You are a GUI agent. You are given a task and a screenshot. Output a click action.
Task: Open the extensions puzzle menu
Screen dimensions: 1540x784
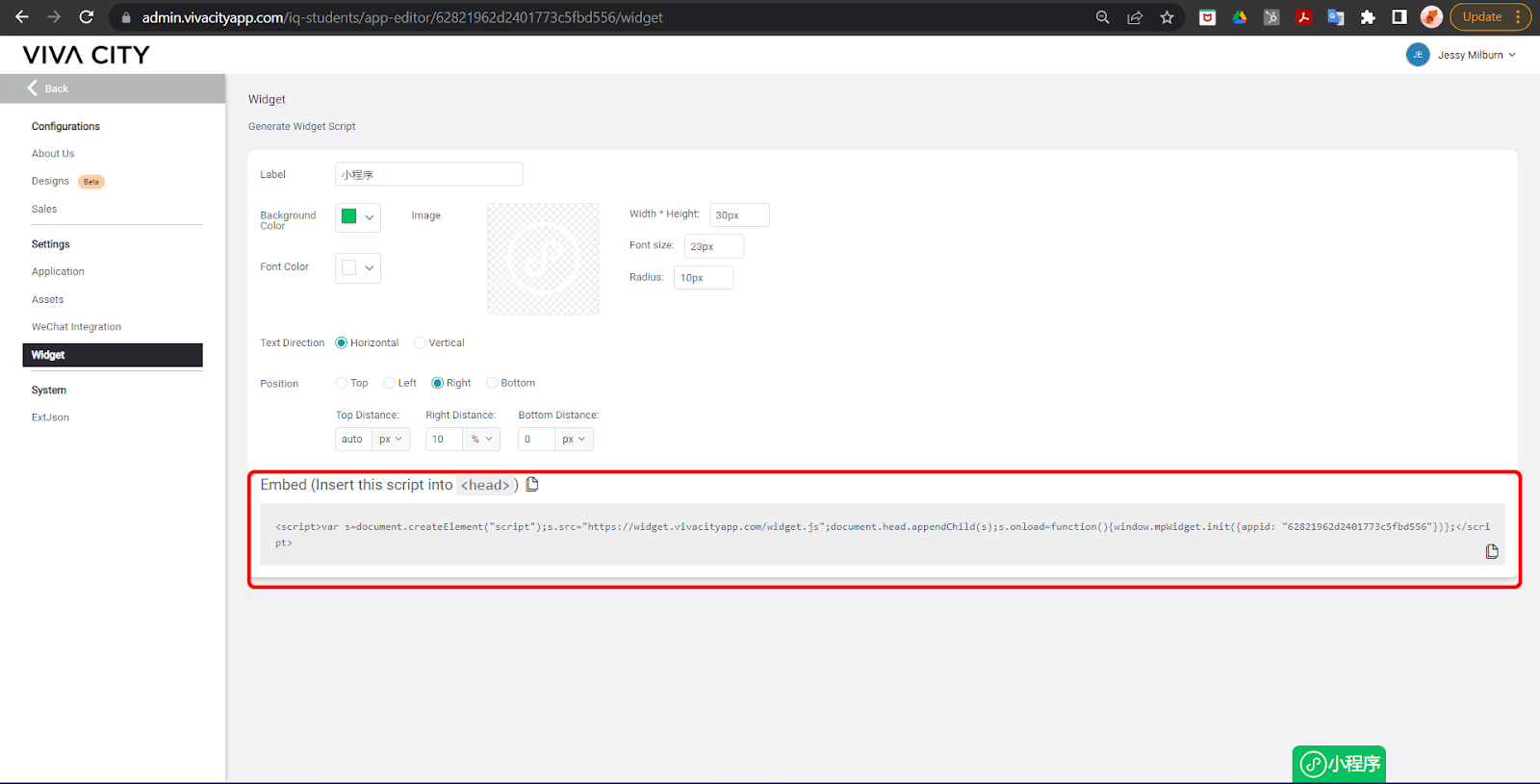[1368, 17]
